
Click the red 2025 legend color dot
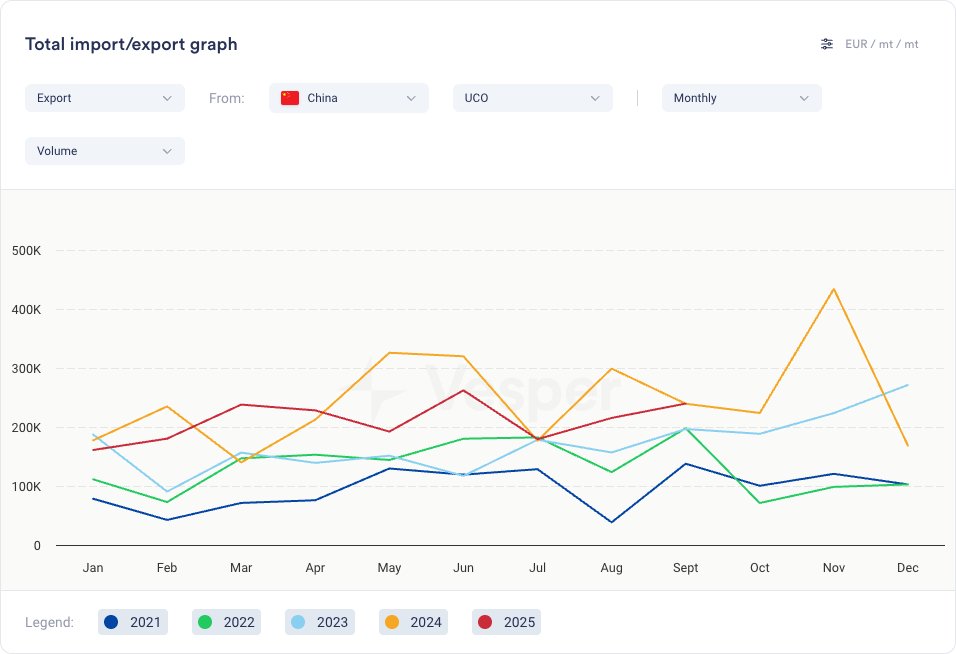[x=485, y=622]
